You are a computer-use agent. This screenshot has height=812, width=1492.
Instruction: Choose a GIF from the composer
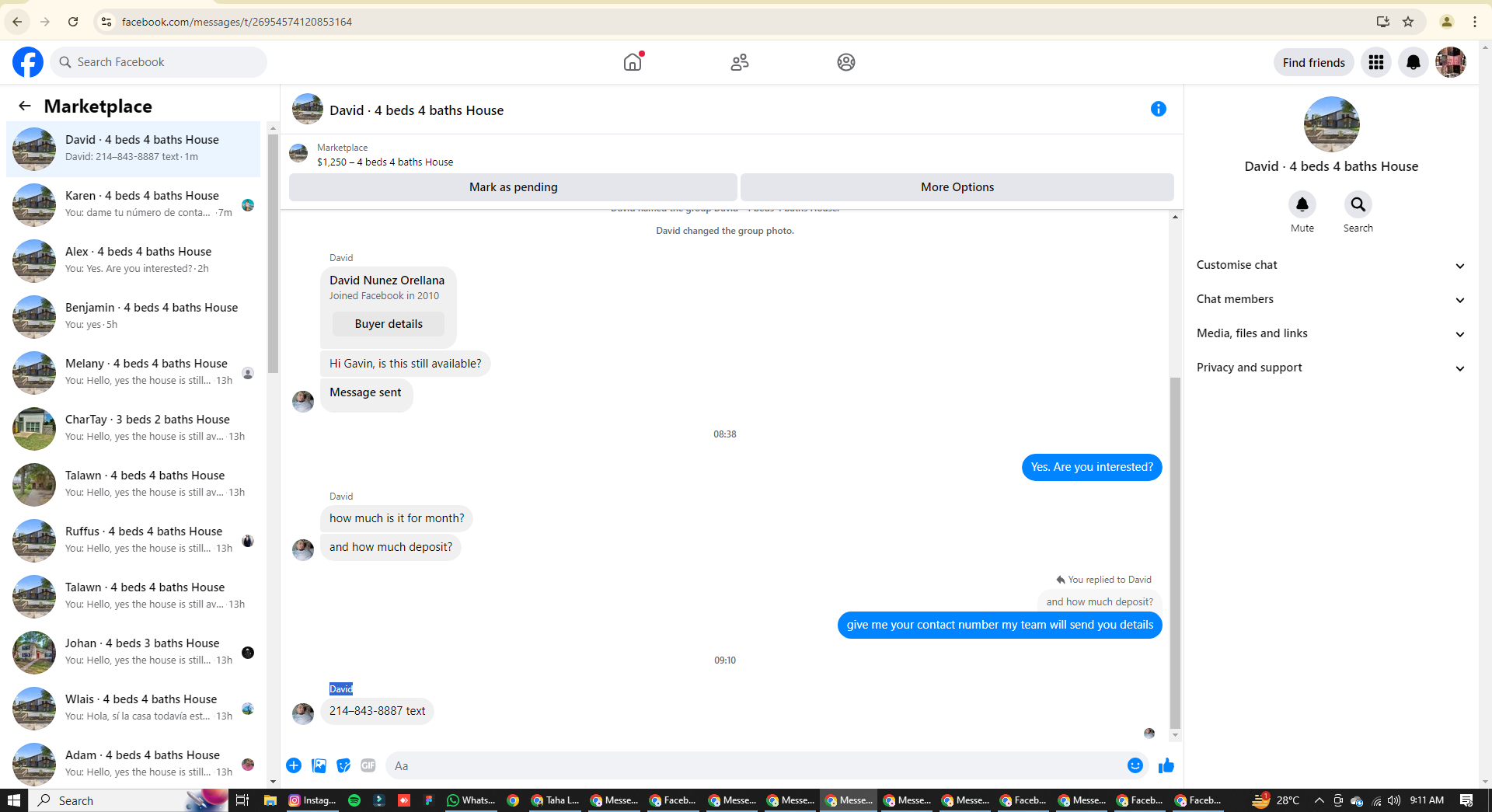point(368,765)
